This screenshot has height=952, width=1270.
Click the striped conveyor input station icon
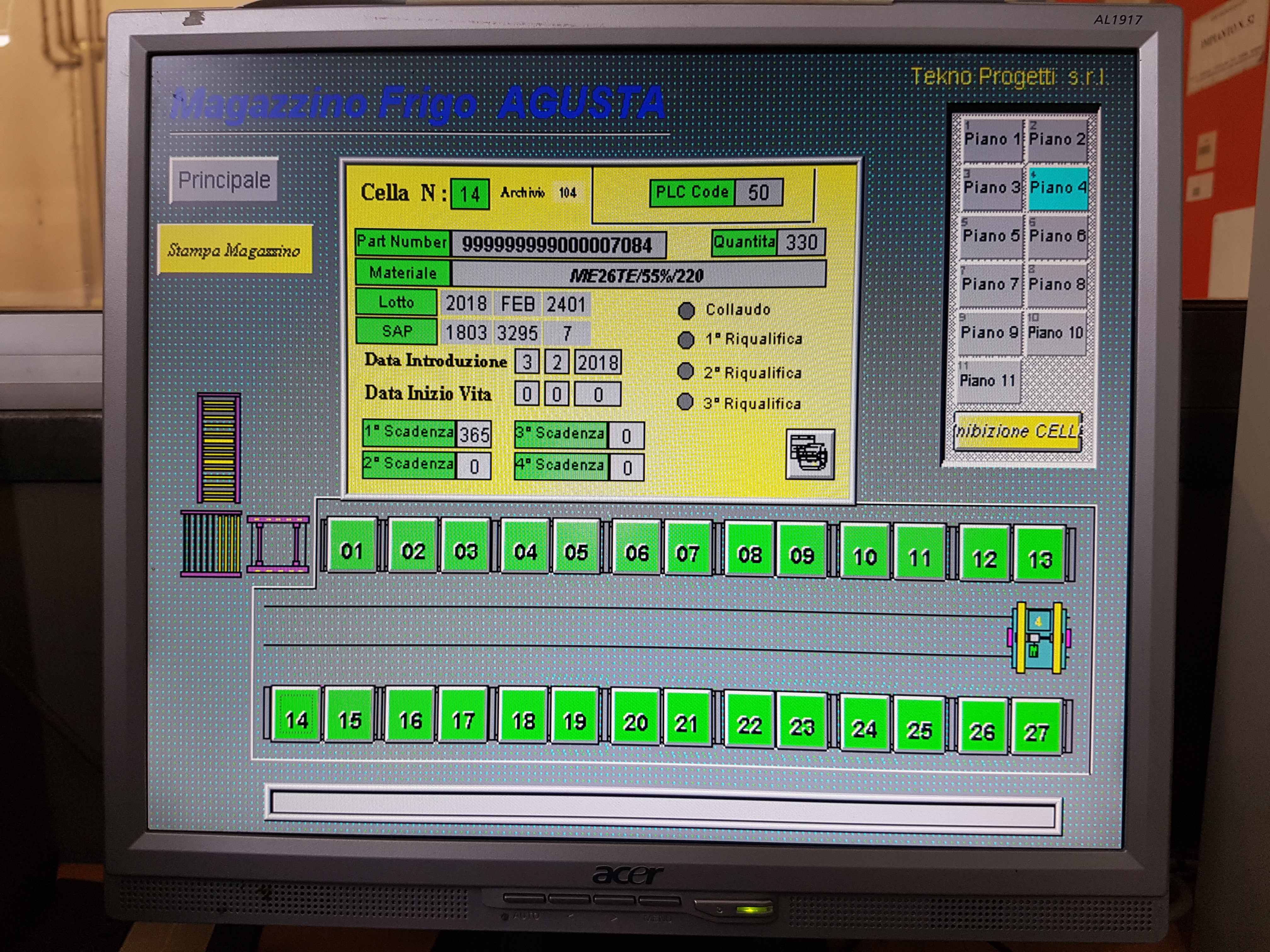point(211,543)
